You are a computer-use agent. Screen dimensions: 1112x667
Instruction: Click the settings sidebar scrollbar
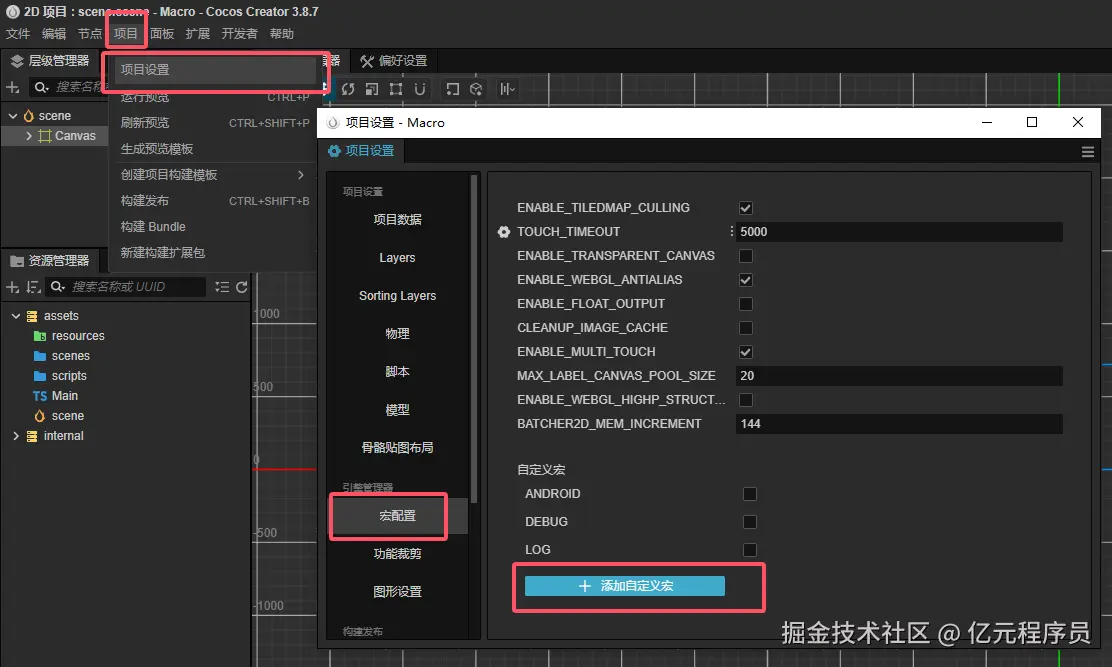pos(474,339)
